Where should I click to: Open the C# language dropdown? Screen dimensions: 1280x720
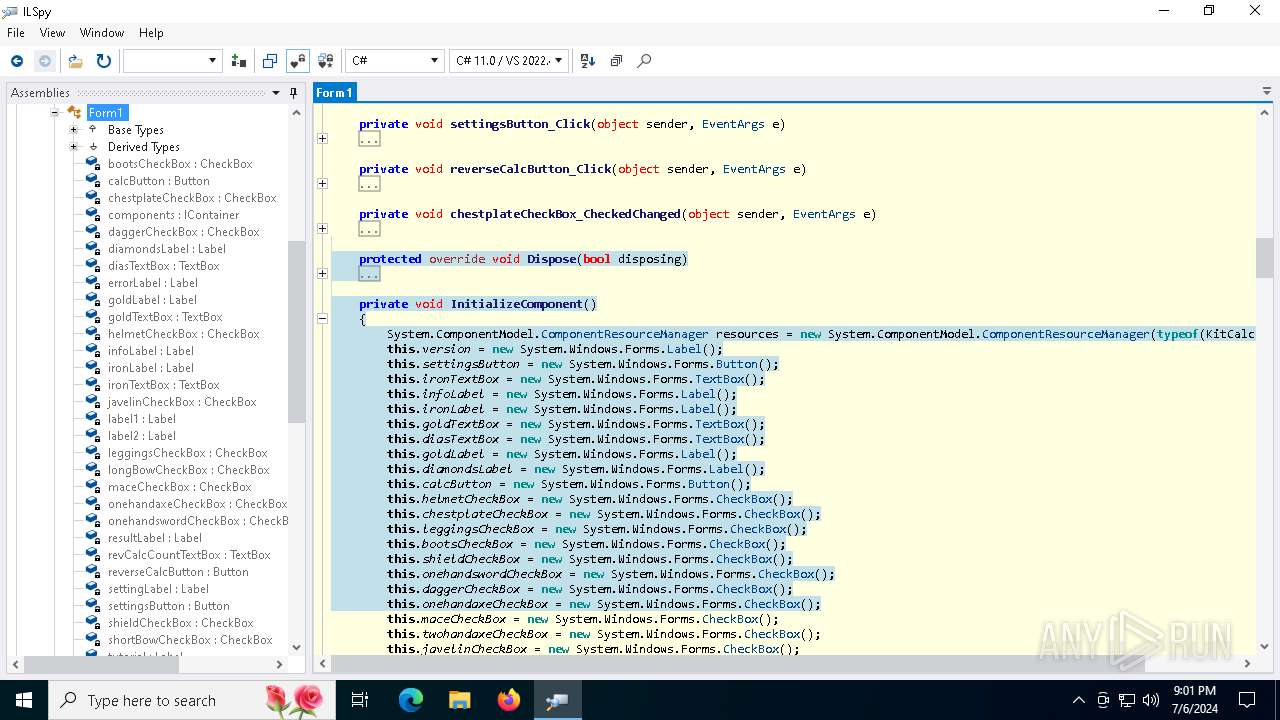pos(394,61)
